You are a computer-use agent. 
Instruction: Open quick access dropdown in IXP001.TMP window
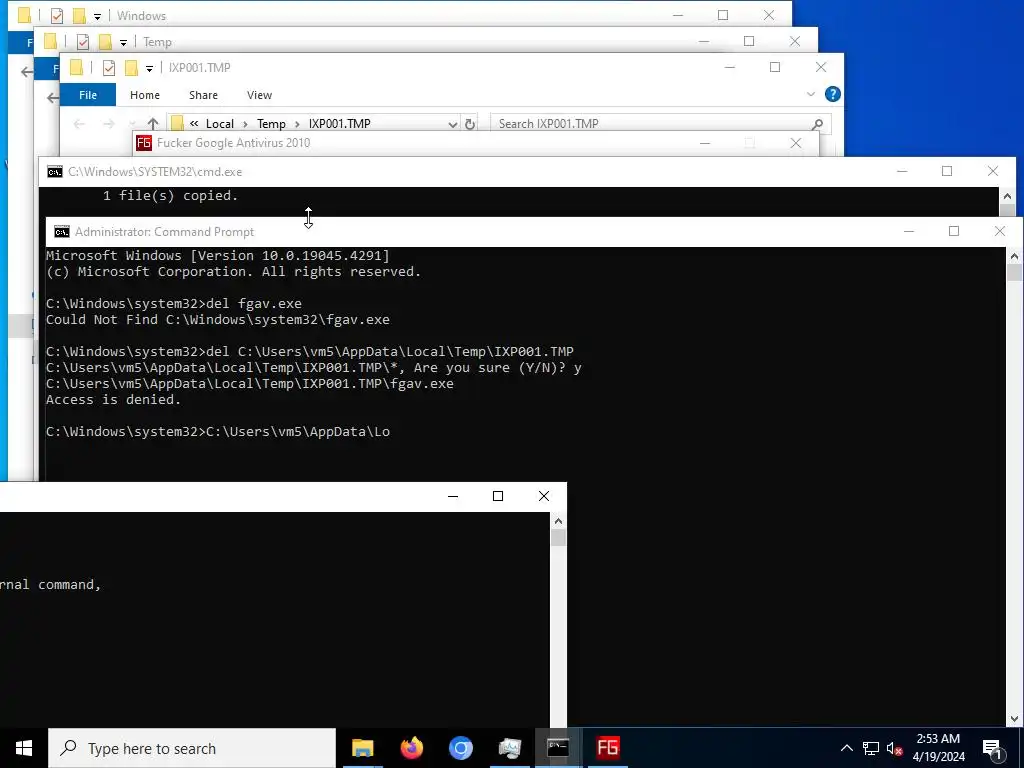[x=149, y=69]
